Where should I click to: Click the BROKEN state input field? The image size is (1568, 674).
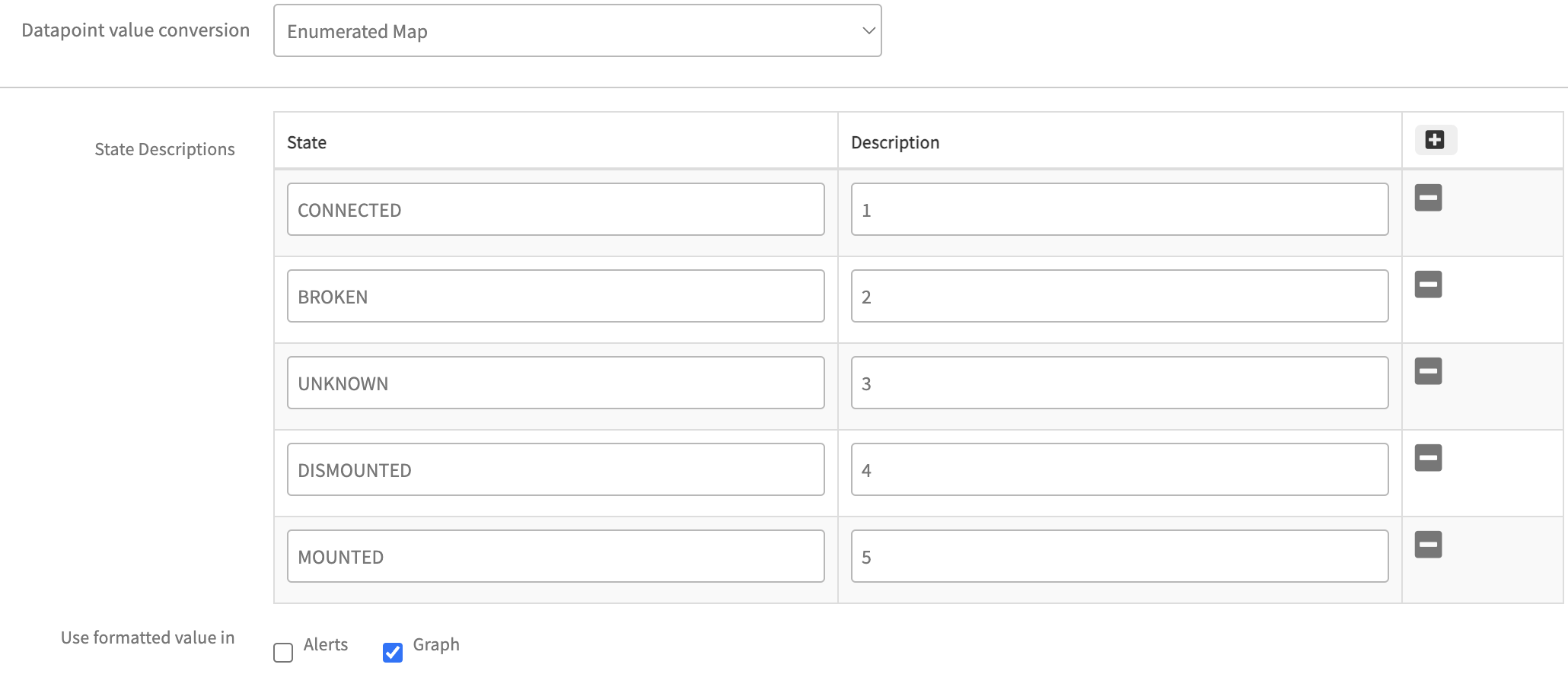coord(556,297)
